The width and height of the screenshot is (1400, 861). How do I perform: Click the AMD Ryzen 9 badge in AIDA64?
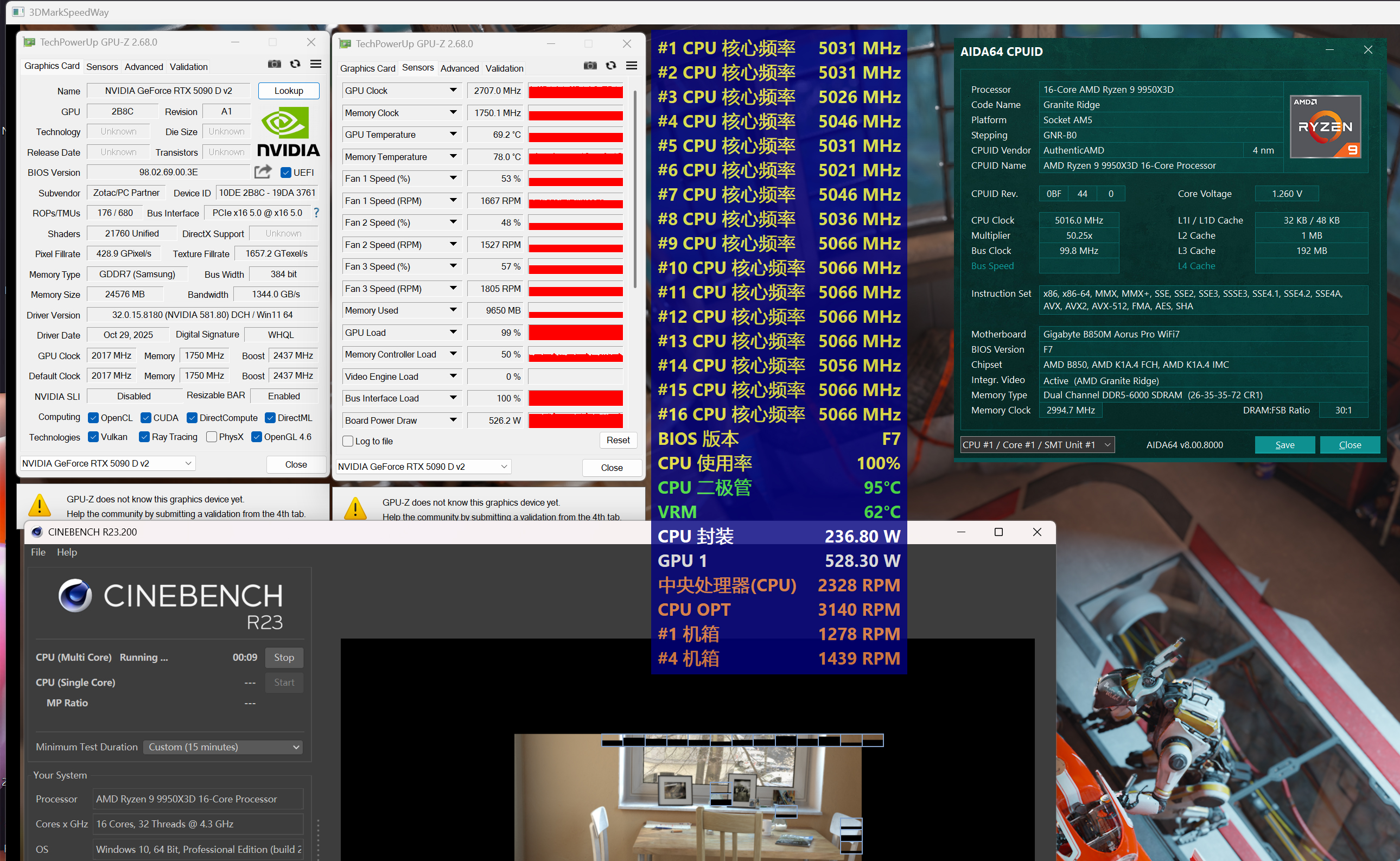coord(1325,125)
